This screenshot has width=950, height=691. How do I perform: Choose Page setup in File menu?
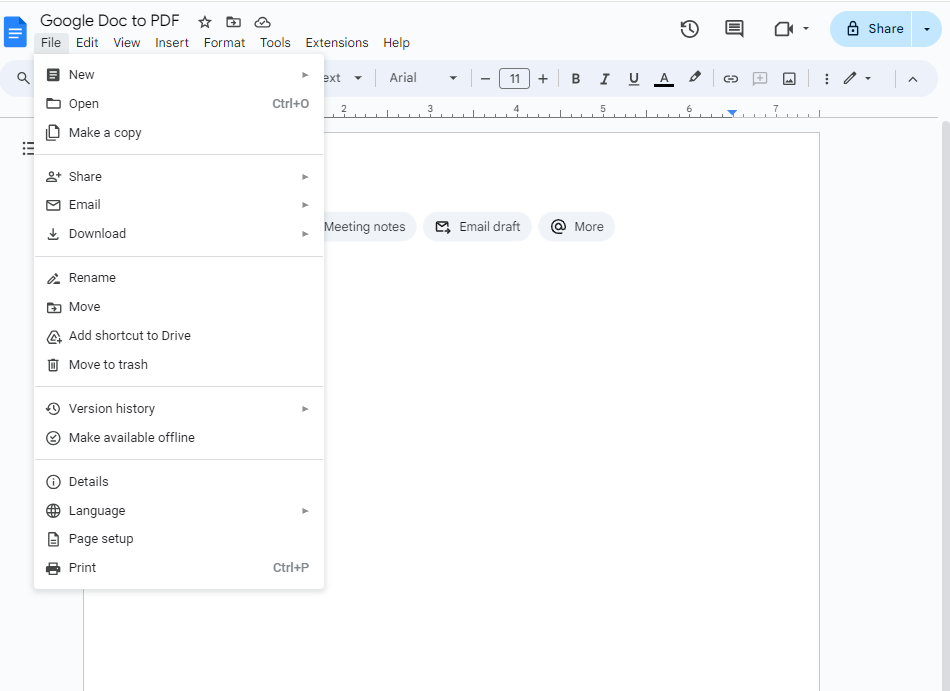click(101, 539)
